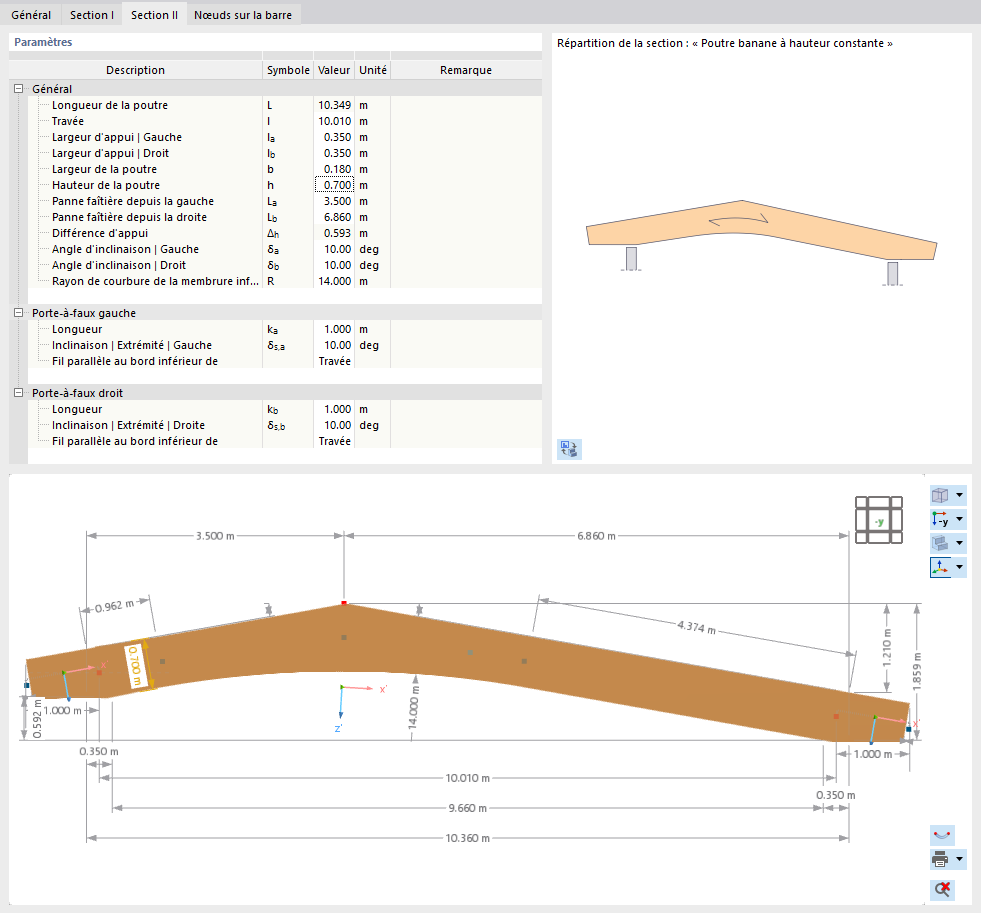
Task: Click Largeur d'appui Gauche value field
Action: click(x=334, y=137)
